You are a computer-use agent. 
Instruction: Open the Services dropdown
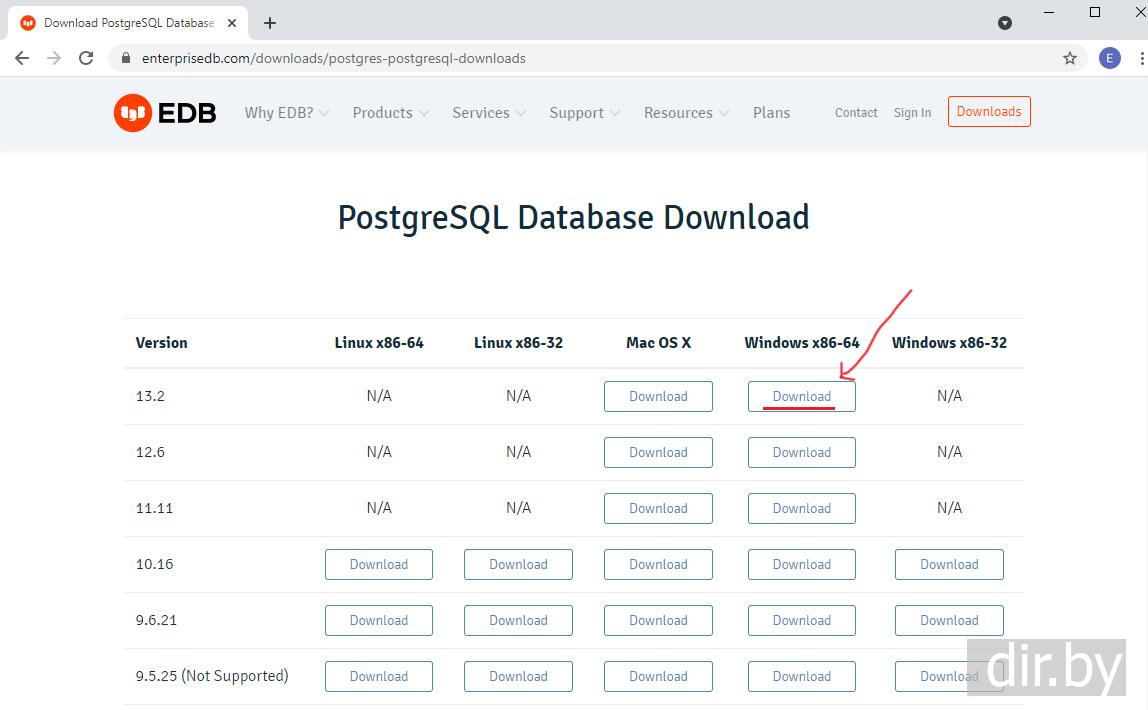489,113
